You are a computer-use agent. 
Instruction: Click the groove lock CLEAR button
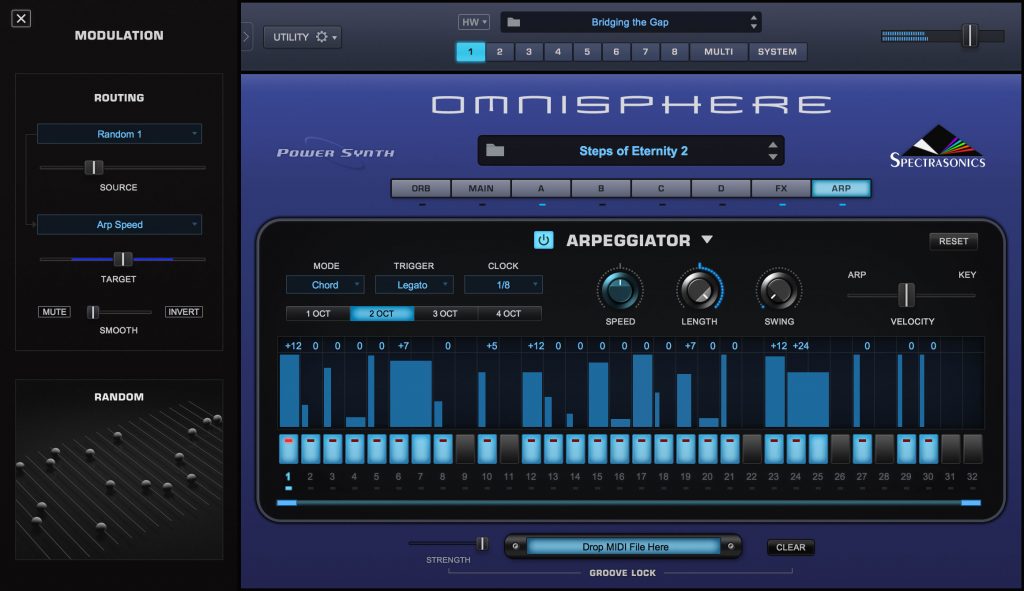[790, 547]
